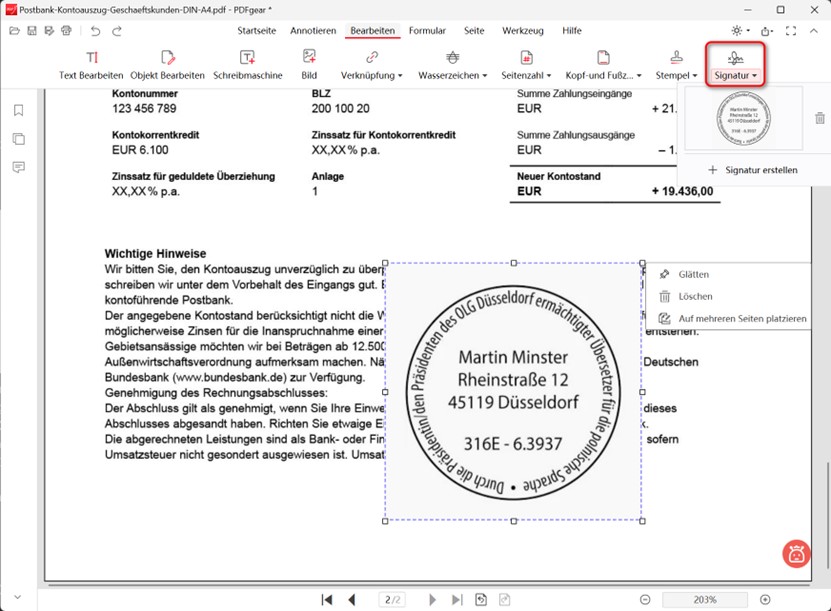This screenshot has height=611, width=831.
Task: Click Signatur erstellen
Action: point(753,170)
